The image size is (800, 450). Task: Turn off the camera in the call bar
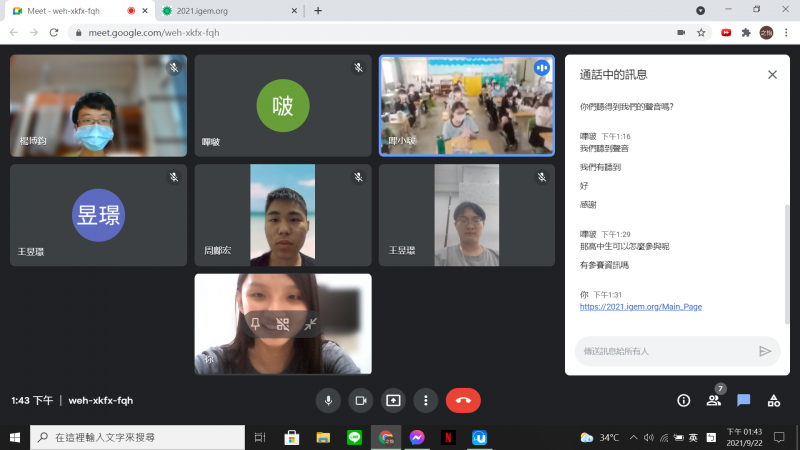pyautogui.click(x=360, y=400)
